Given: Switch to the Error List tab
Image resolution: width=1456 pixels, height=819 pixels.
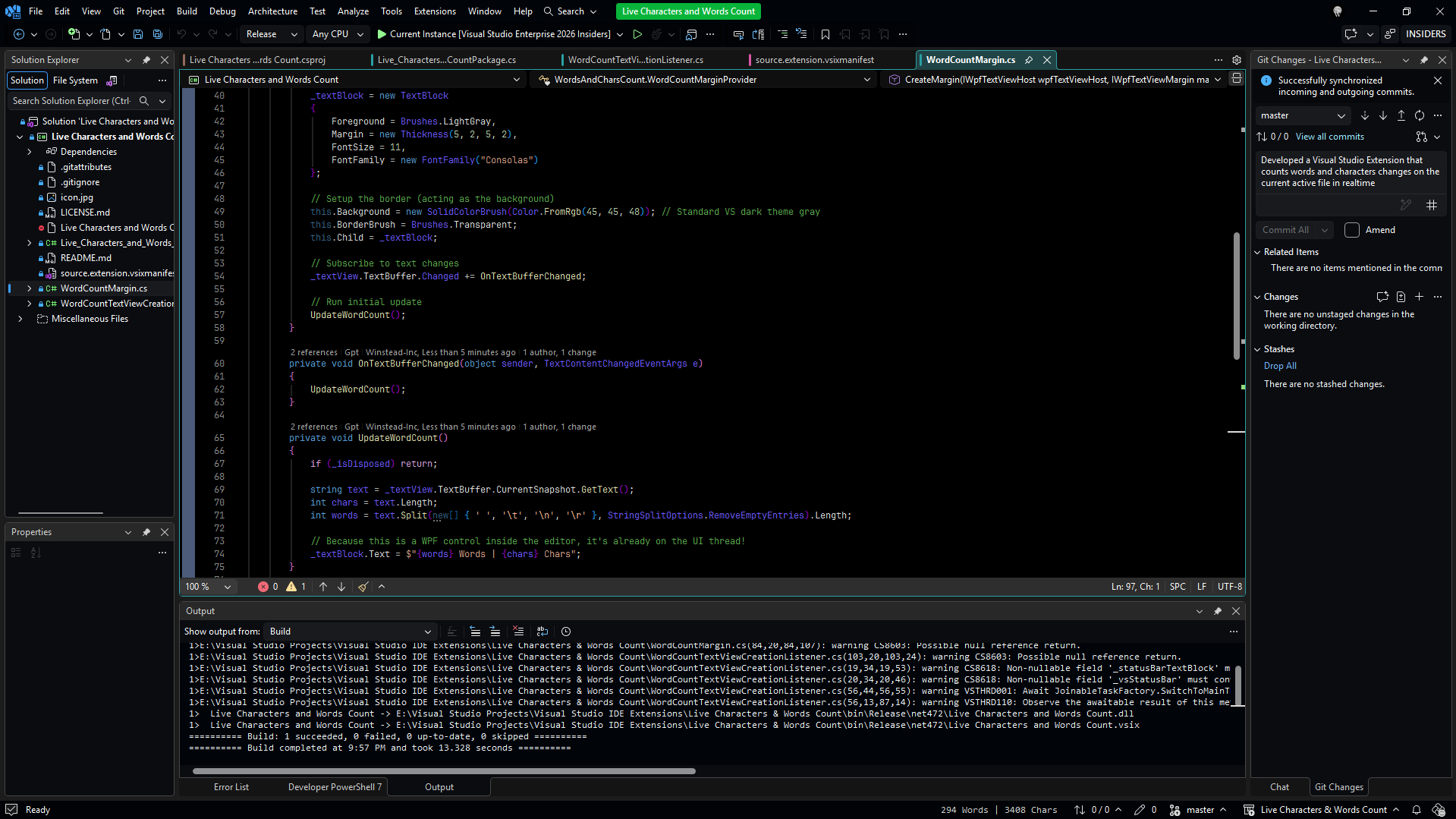Looking at the screenshot, I should pos(231,787).
